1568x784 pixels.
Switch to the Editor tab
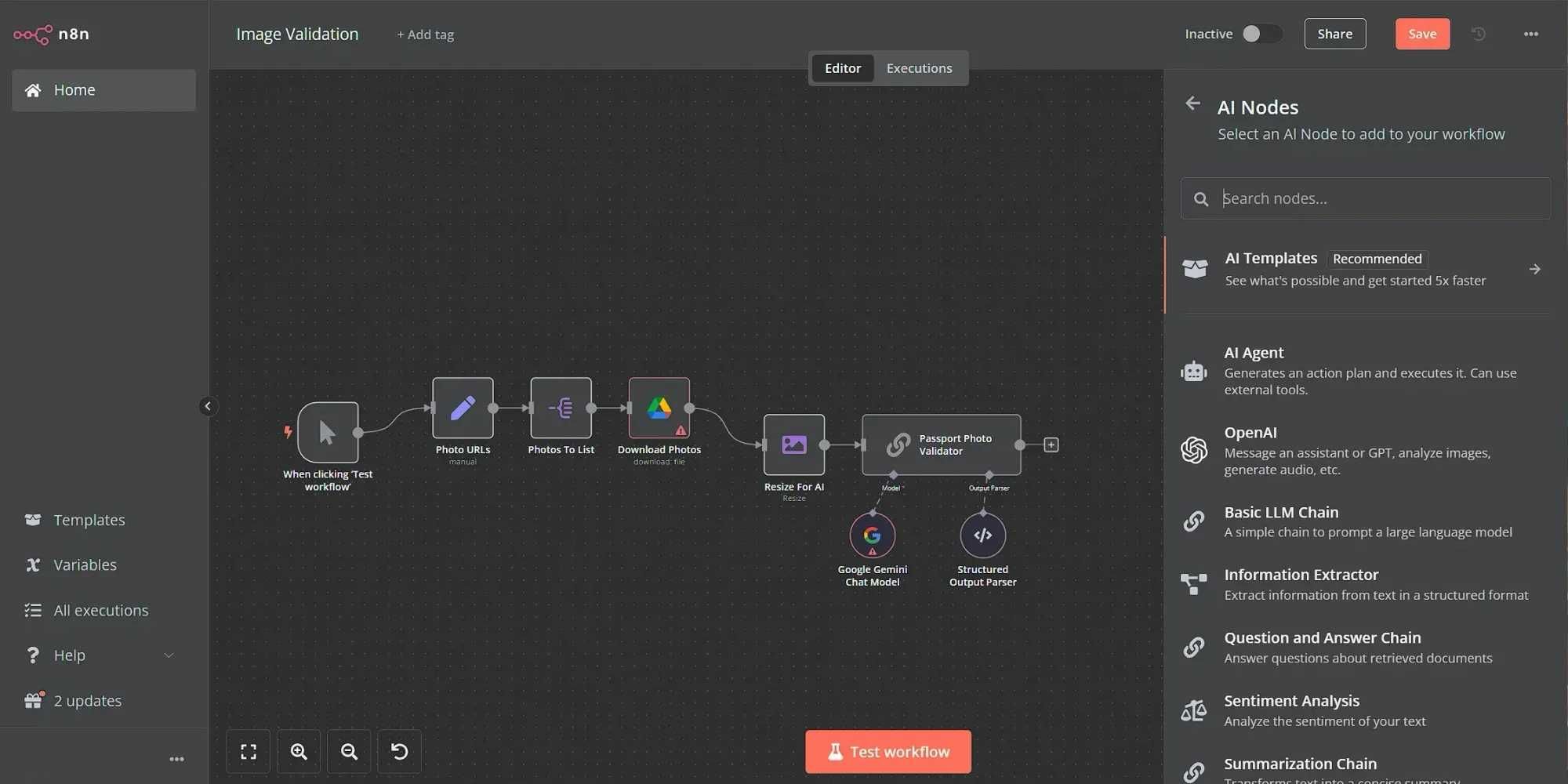tap(843, 68)
